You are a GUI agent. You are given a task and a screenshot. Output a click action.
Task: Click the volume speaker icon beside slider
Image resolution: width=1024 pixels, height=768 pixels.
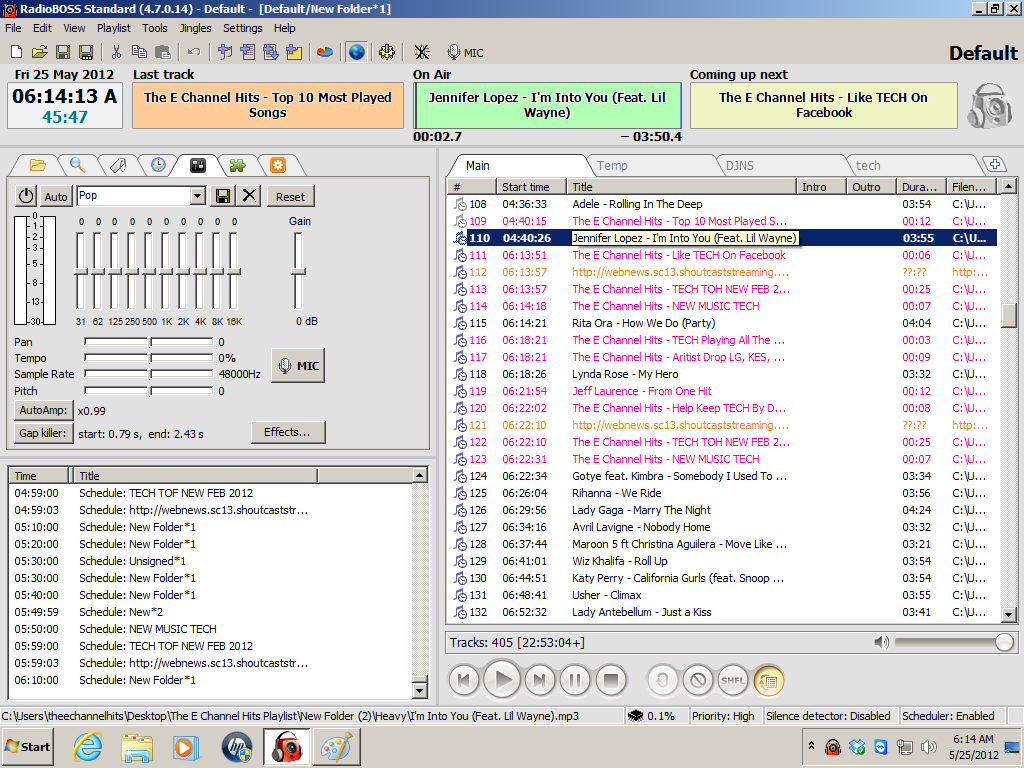[x=881, y=643]
